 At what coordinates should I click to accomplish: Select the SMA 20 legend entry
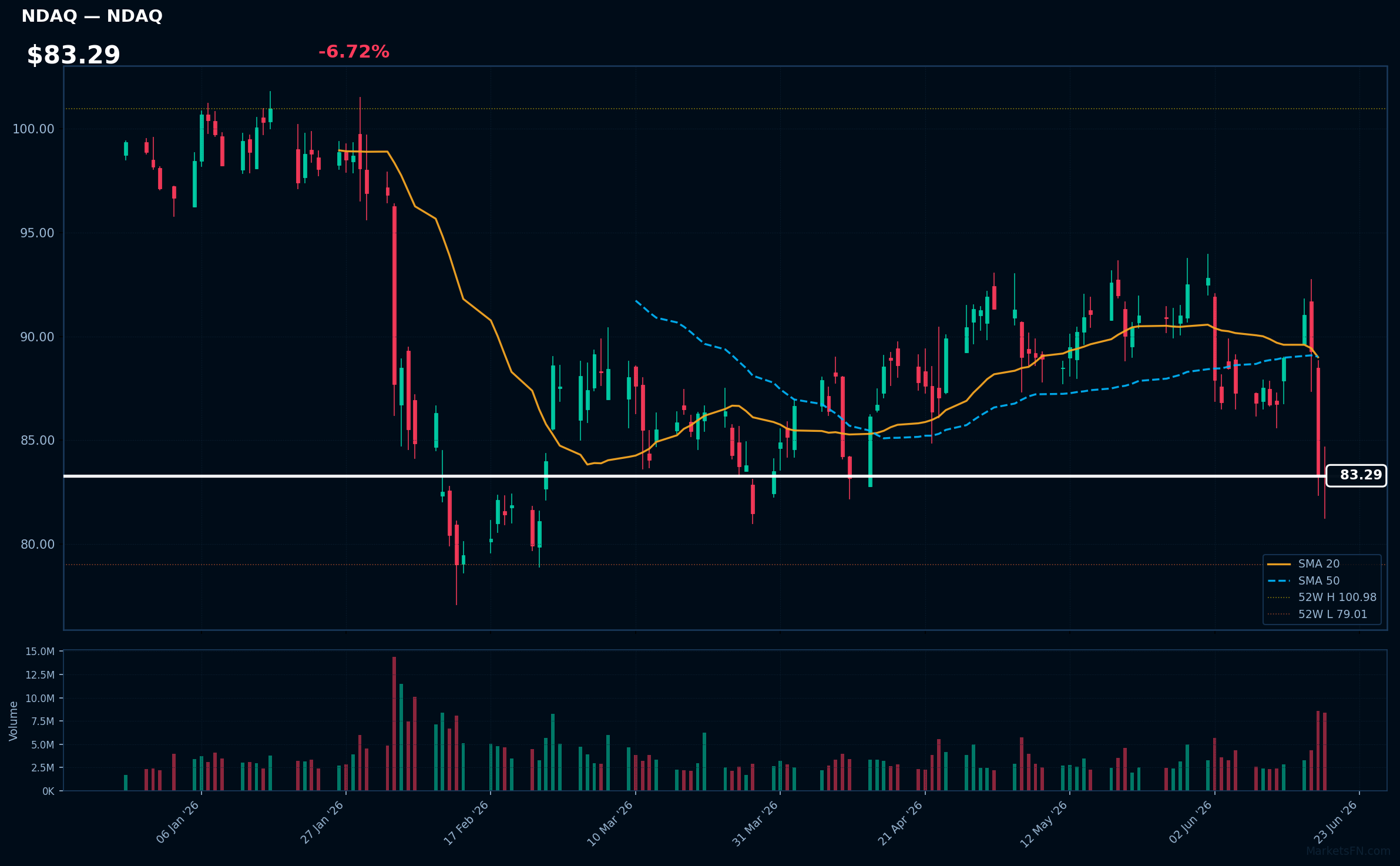1319,564
